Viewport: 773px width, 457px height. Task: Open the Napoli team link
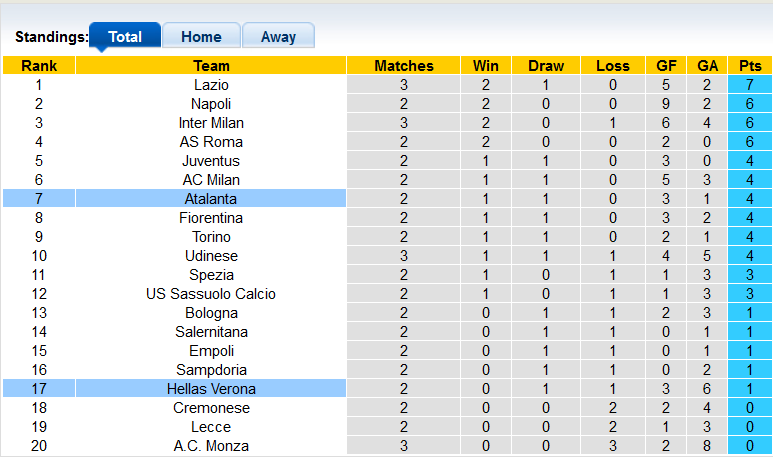(211, 104)
